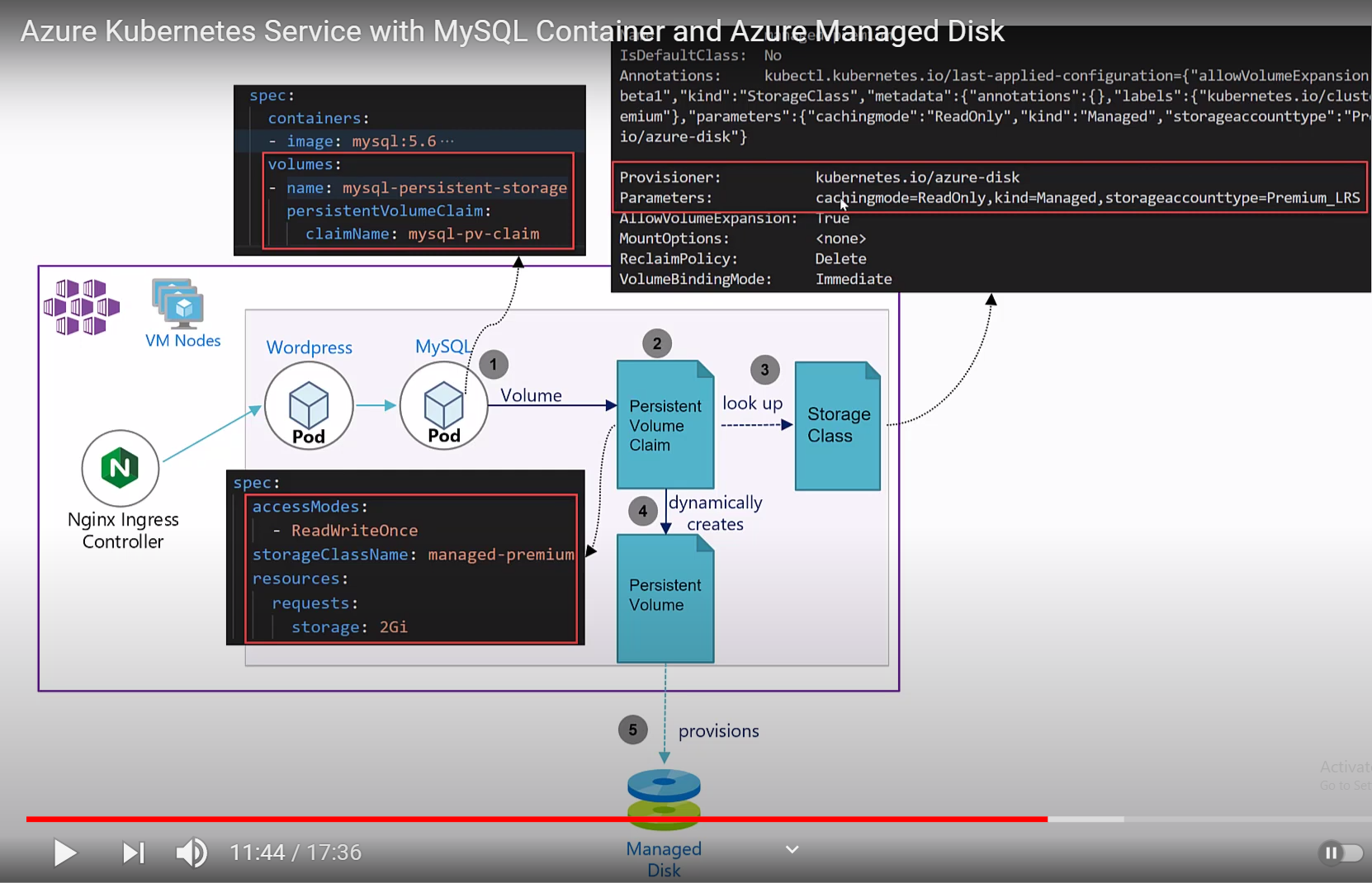Click 'name: mysql-persistent-storage' line
This screenshot has height=883, width=1372.
(x=419, y=187)
